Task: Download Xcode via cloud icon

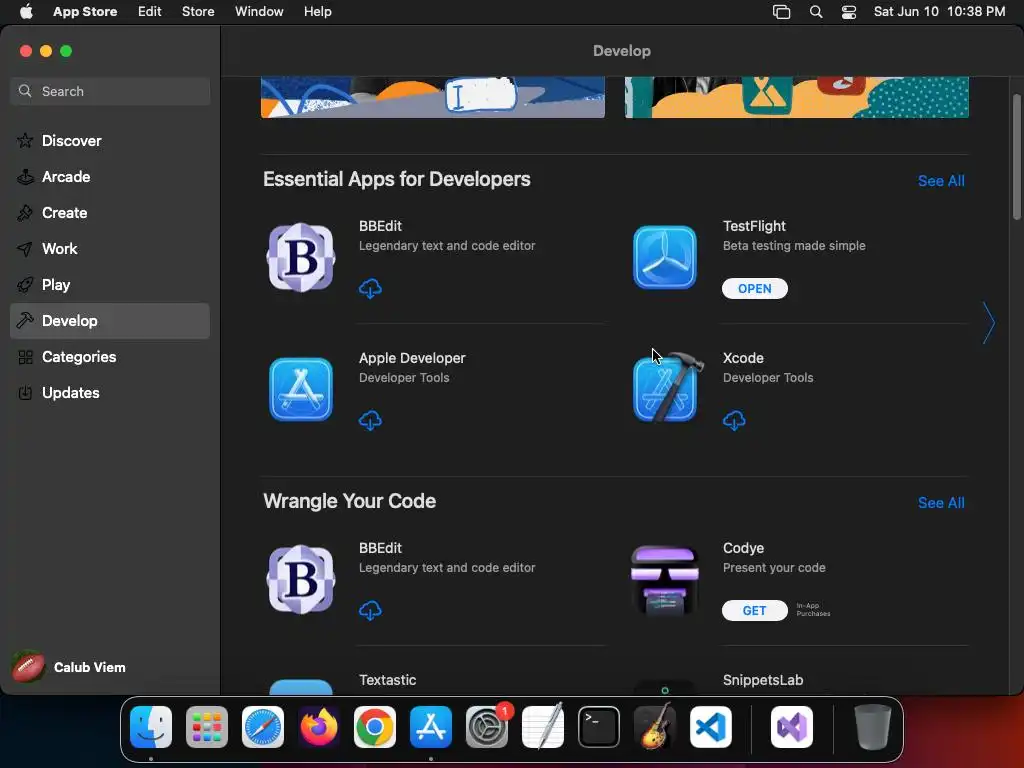Action: pos(734,420)
